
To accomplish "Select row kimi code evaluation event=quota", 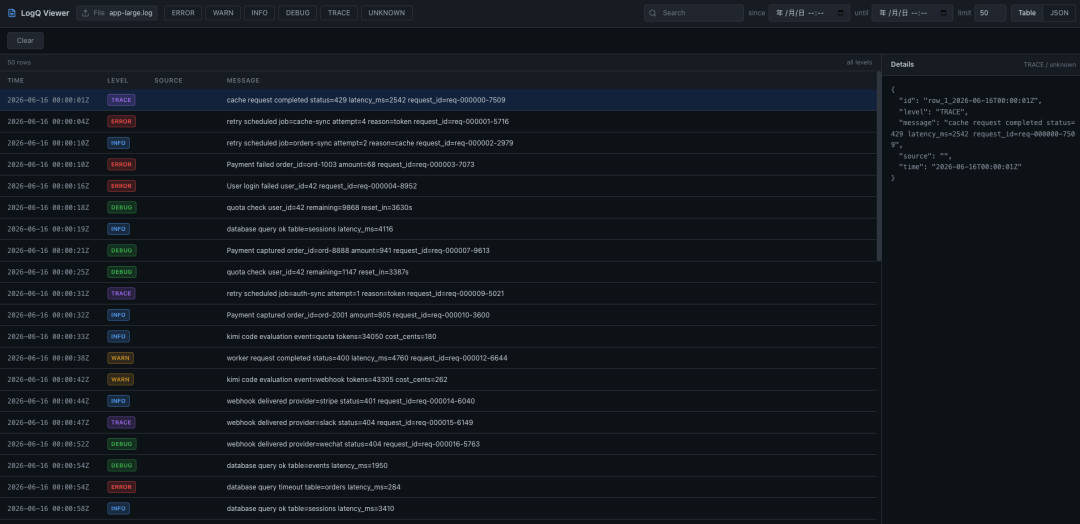I will click(x=438, y=337).
